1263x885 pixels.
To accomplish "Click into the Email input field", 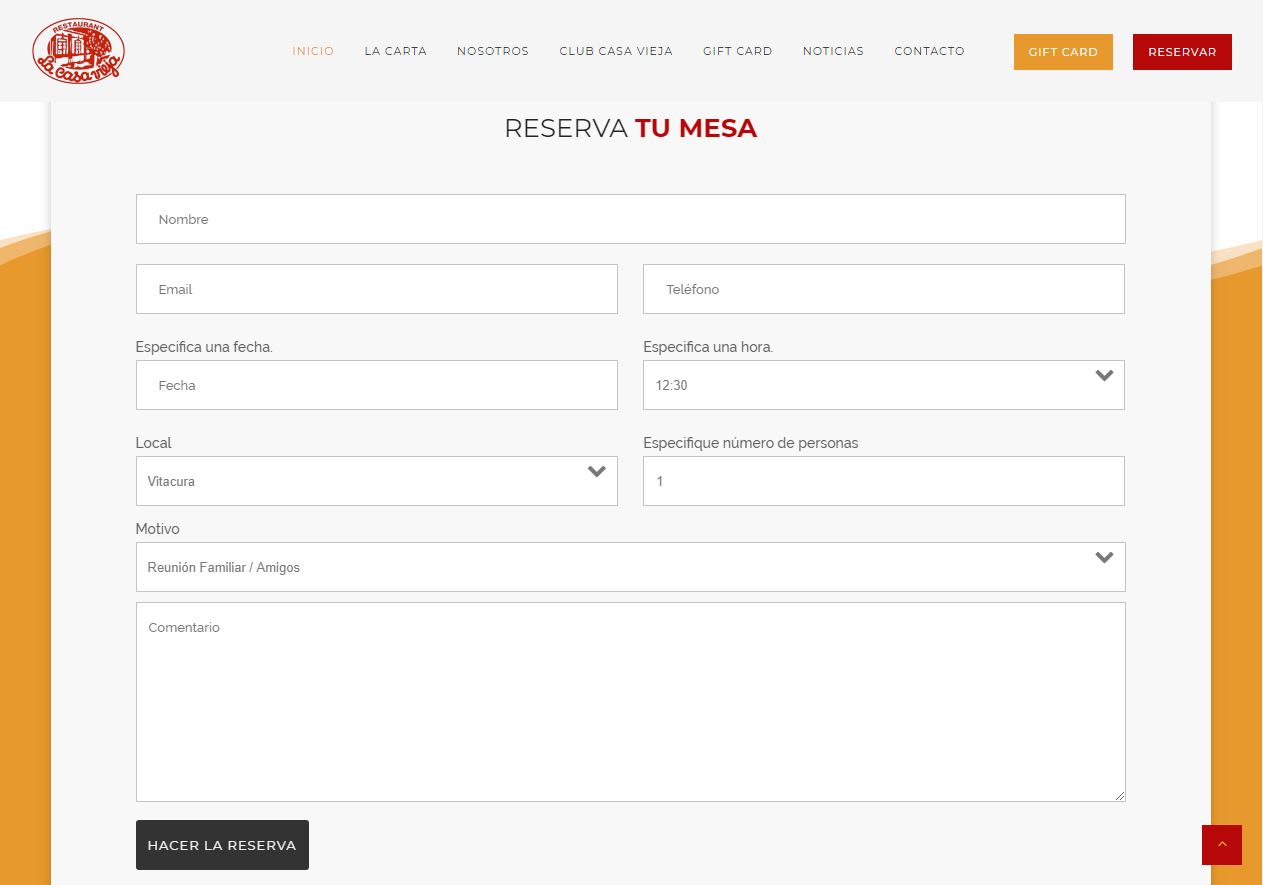I will pos(376,289).
